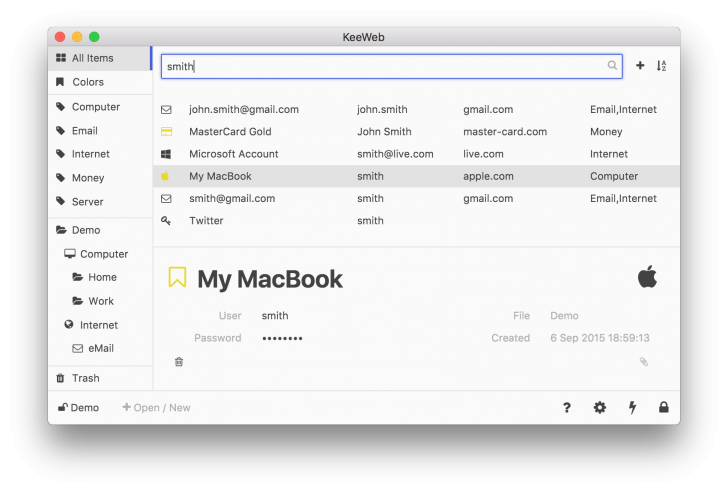Click the yellow credit card icon
The height and width of the screenshot is (493, 728).
tap(166, 132)
